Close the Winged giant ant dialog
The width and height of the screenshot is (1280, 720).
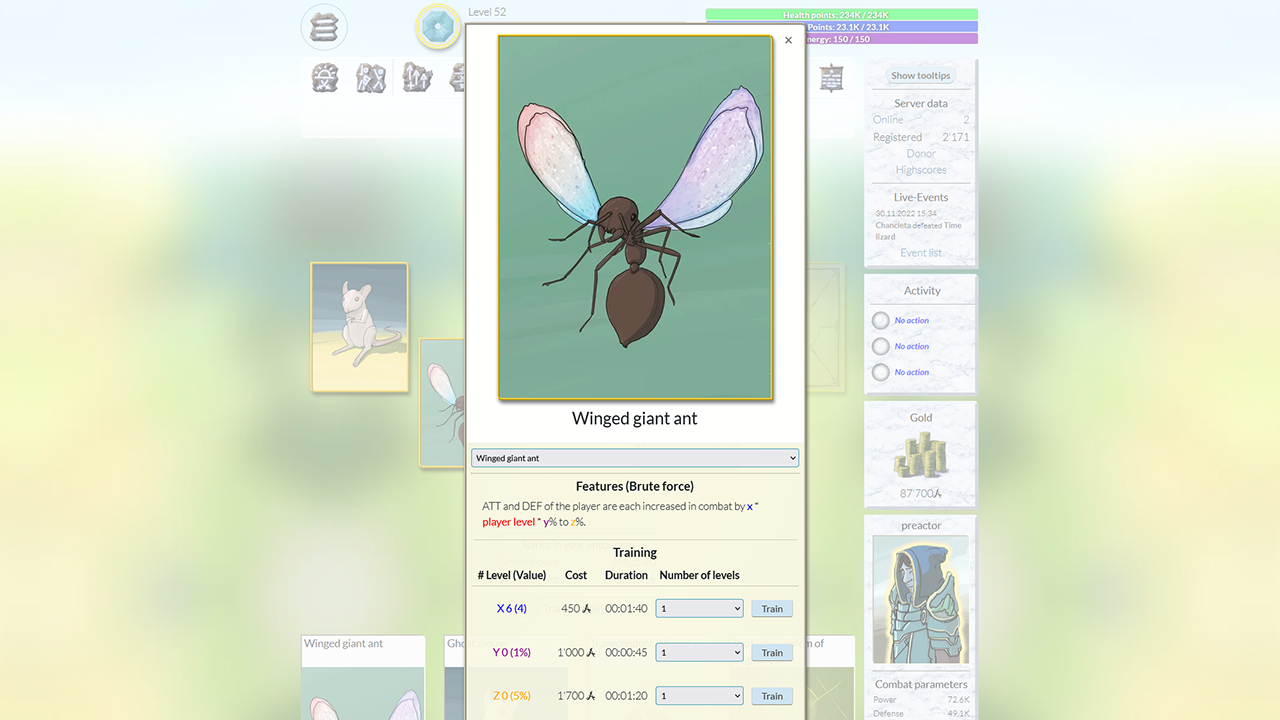click(x=788, y=41)
